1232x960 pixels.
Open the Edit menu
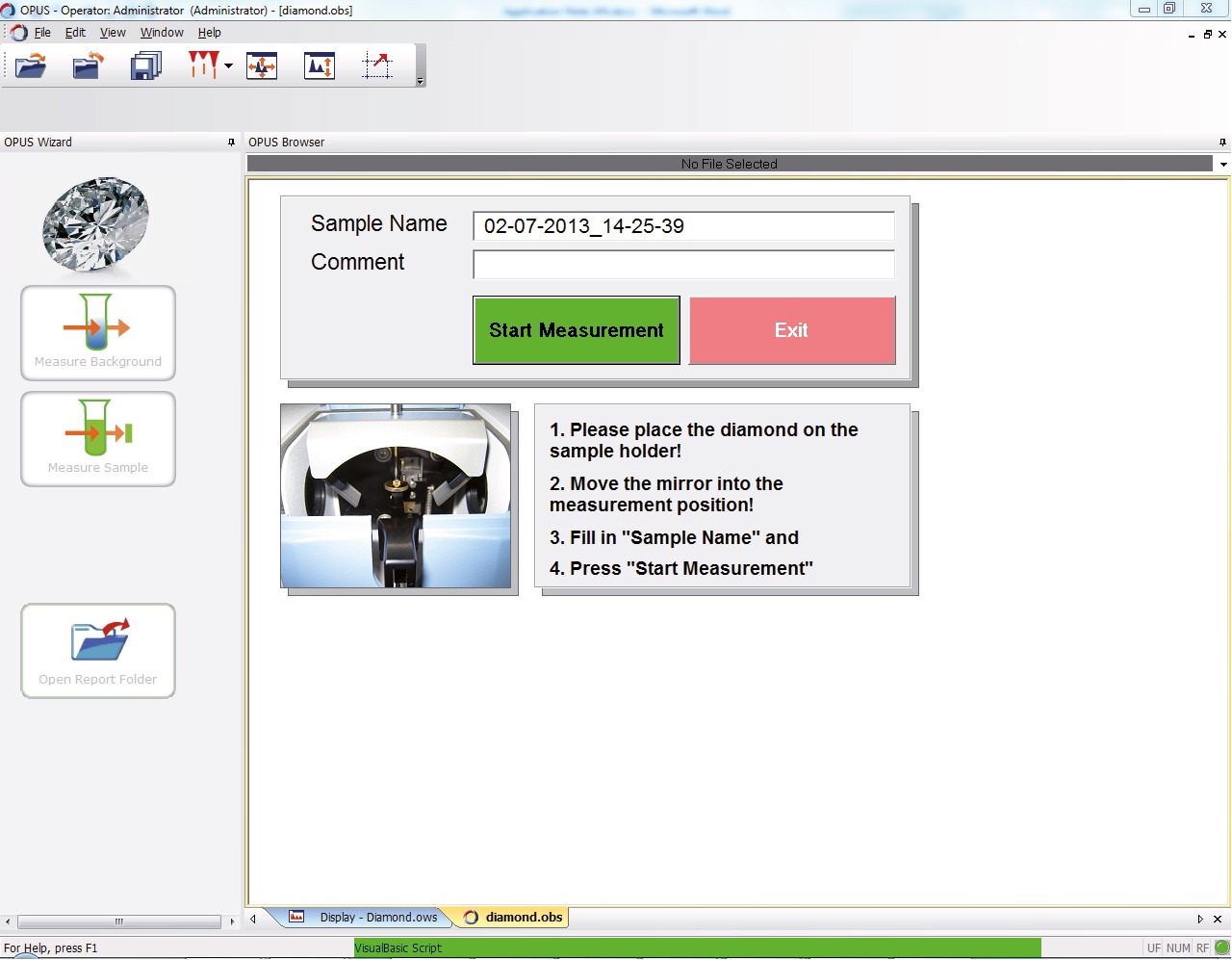tap(75, 32)
